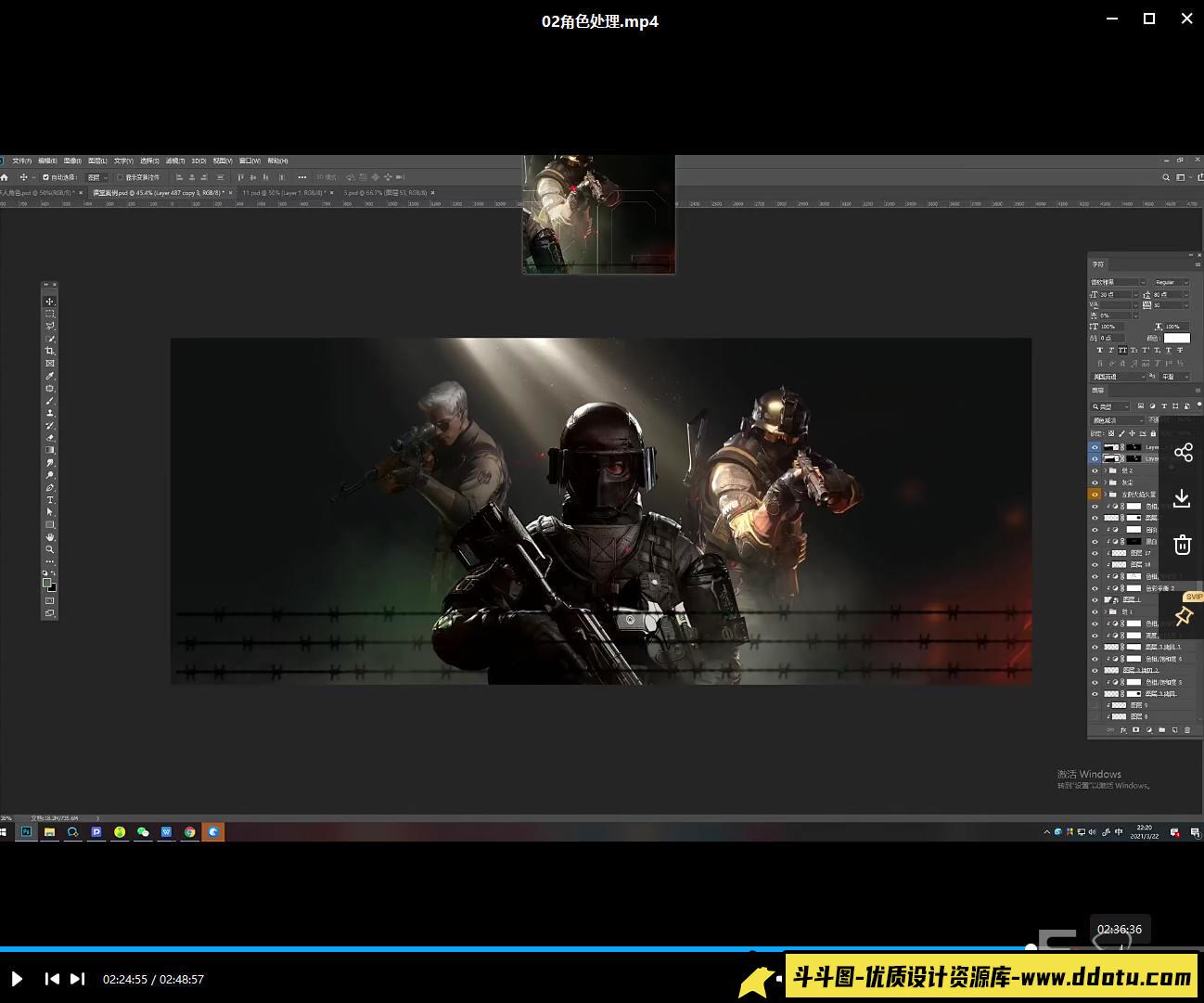Open the 图像(I) menu

click(72, 161)
